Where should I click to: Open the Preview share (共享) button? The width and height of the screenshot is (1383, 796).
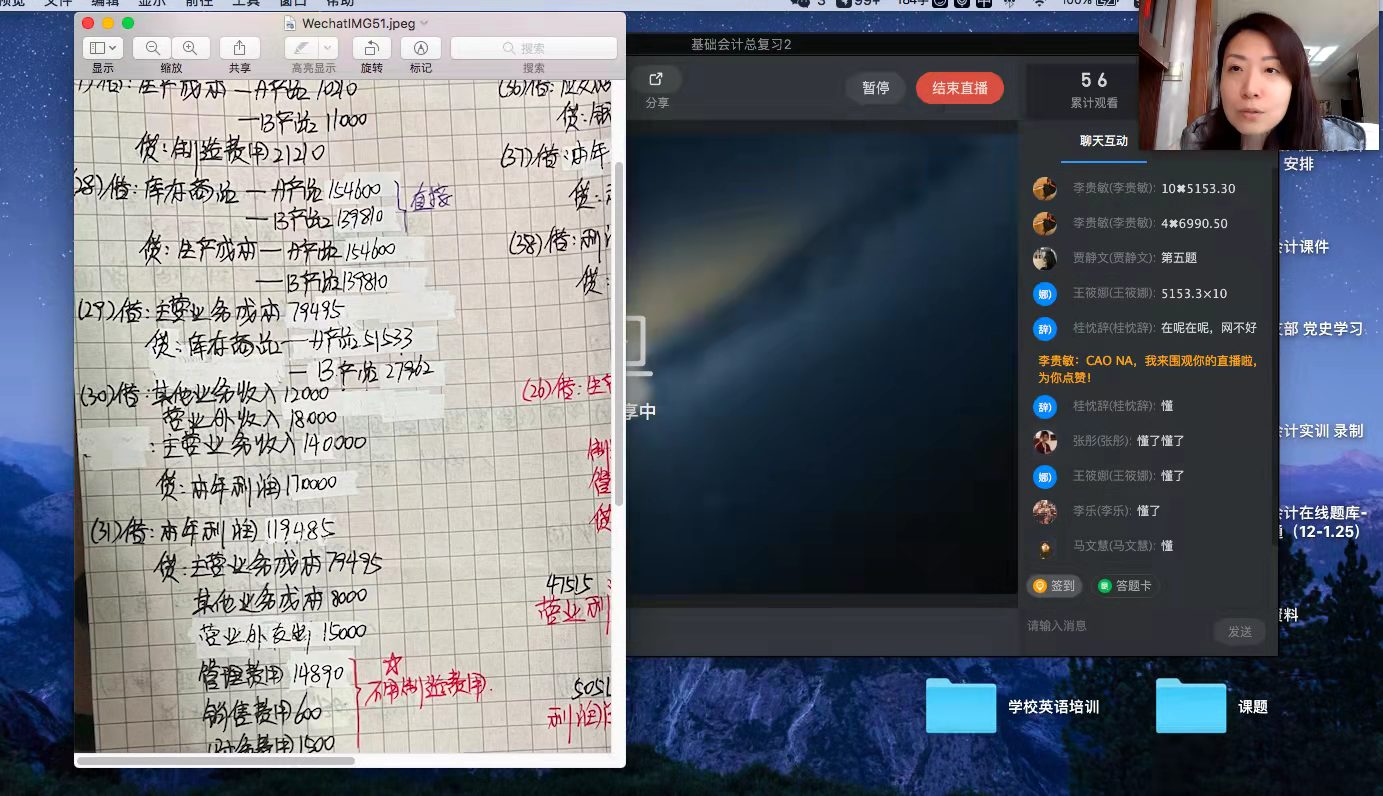[240, 48]
